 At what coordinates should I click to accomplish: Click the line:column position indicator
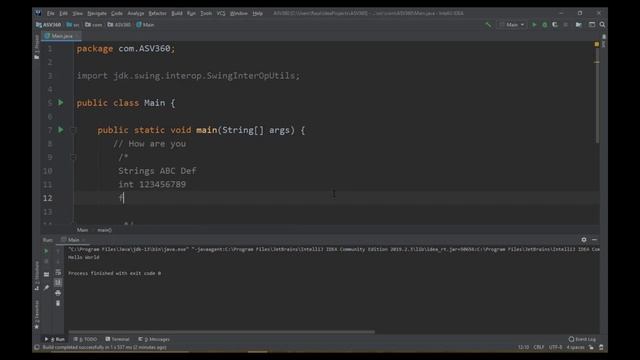(523, 347)
